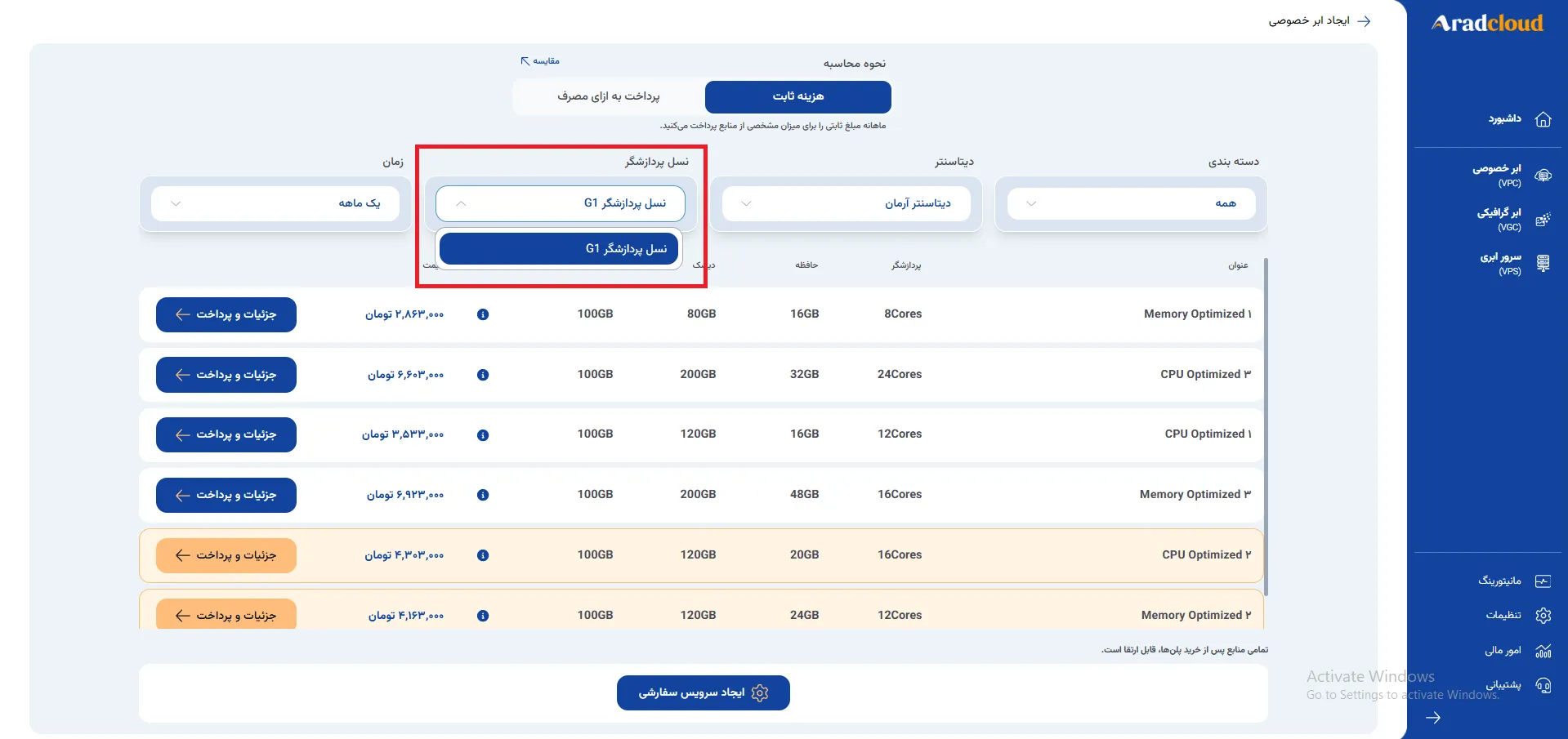Click orange Details and Pay for Memory Optimized ۲
Viewport: 1568px width, 739px height.
pos(226,614)
